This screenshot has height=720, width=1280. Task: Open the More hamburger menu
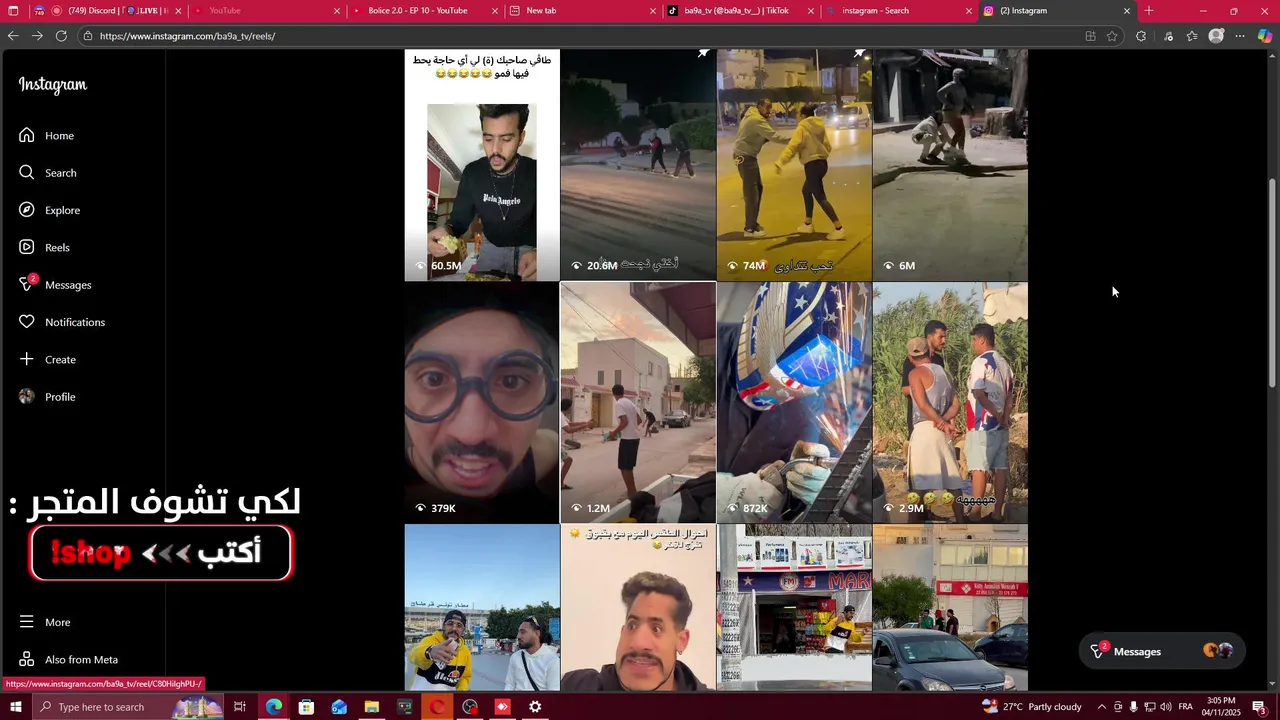pyautogui.click(x=45, y=622)
